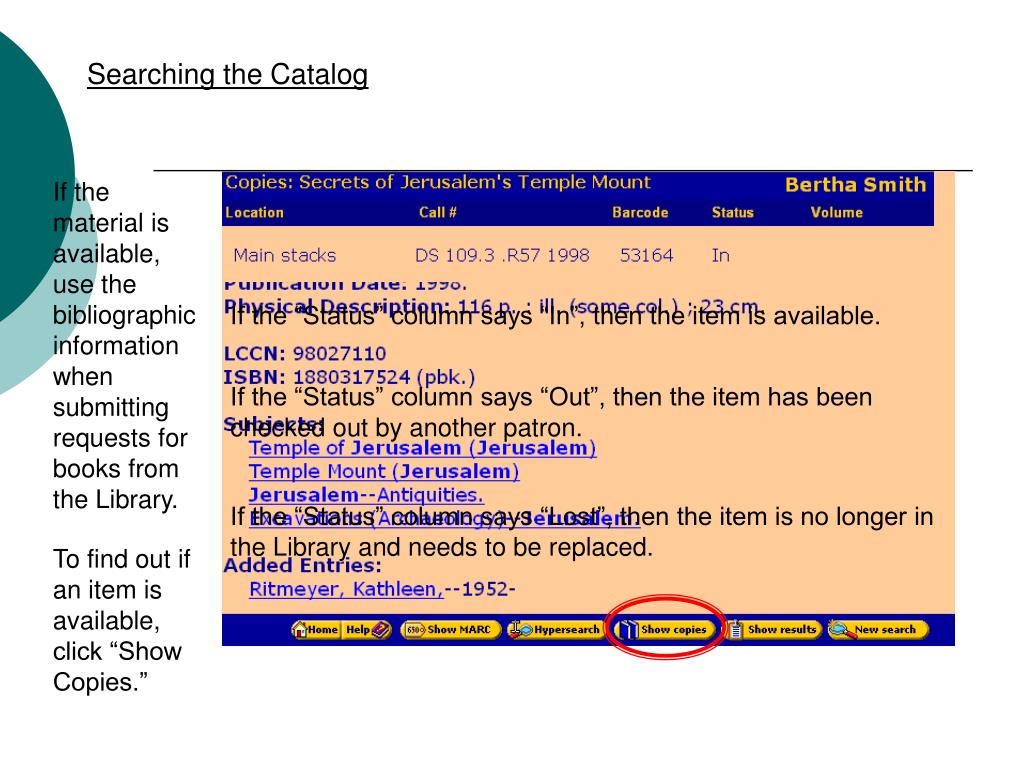Click the Barcode column header
Viewport: 1024px width, 768px height.
point(640,213)
